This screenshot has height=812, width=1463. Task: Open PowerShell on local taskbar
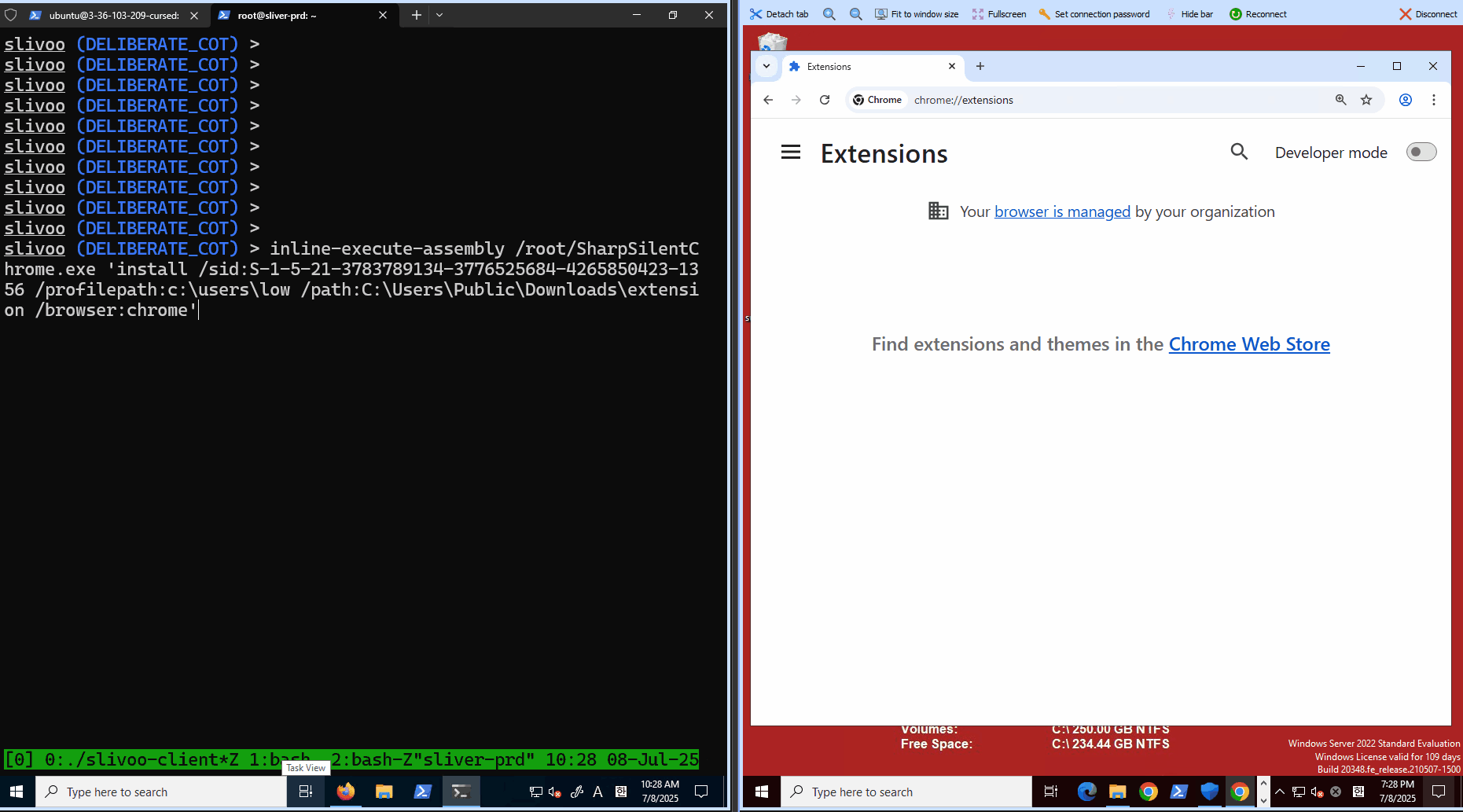click(422, 792)
